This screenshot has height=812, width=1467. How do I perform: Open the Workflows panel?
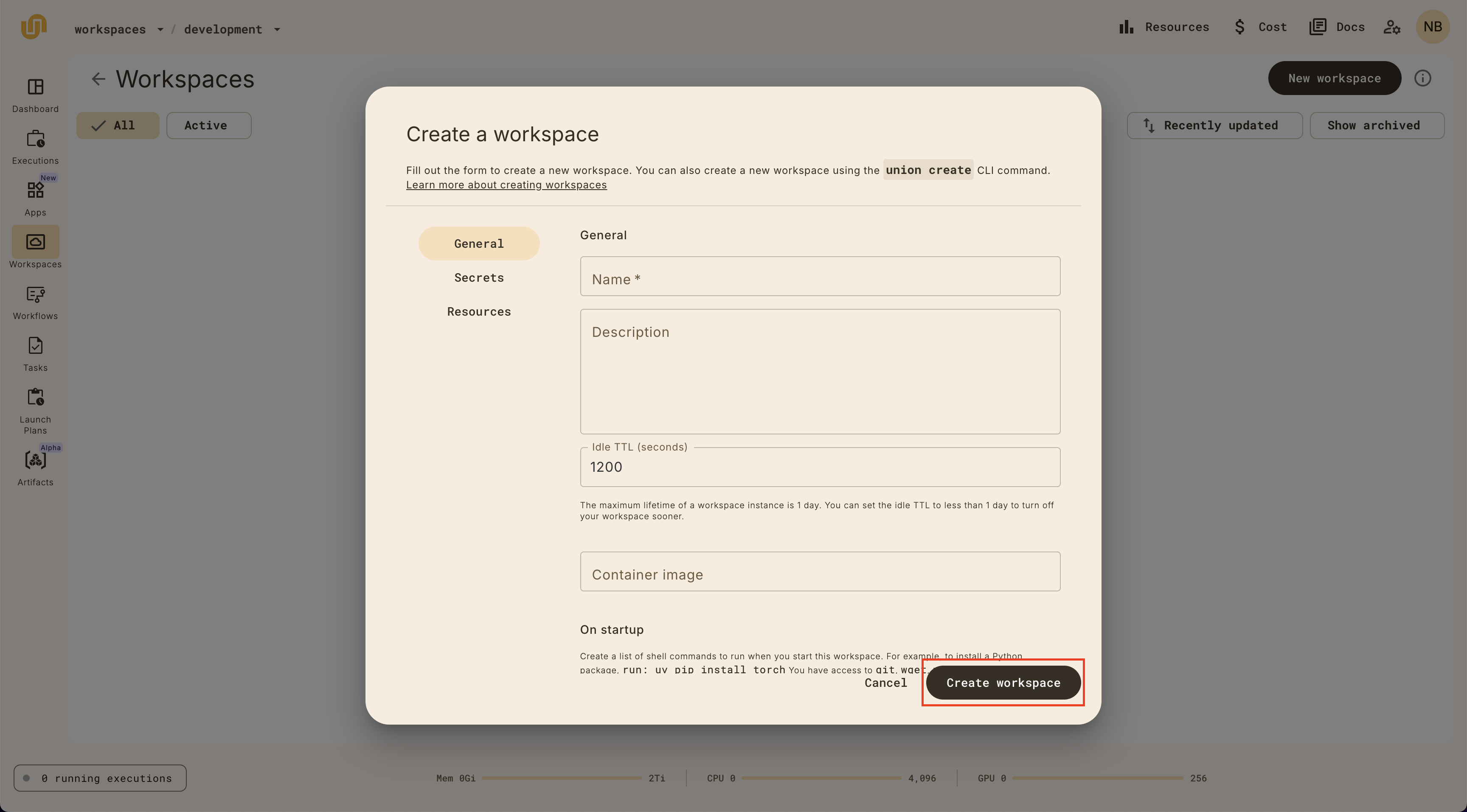[35, 302]
